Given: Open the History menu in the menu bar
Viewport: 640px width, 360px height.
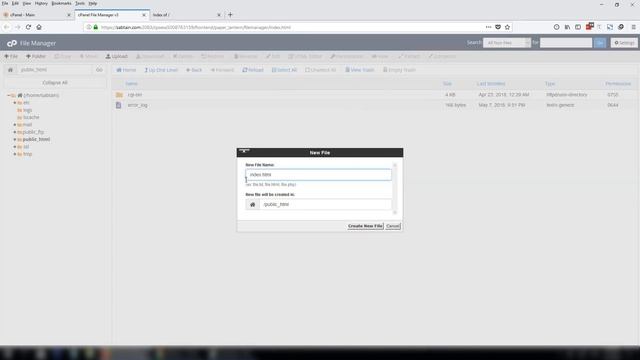Looking at the screenshot, I should [x=41, y=3].
